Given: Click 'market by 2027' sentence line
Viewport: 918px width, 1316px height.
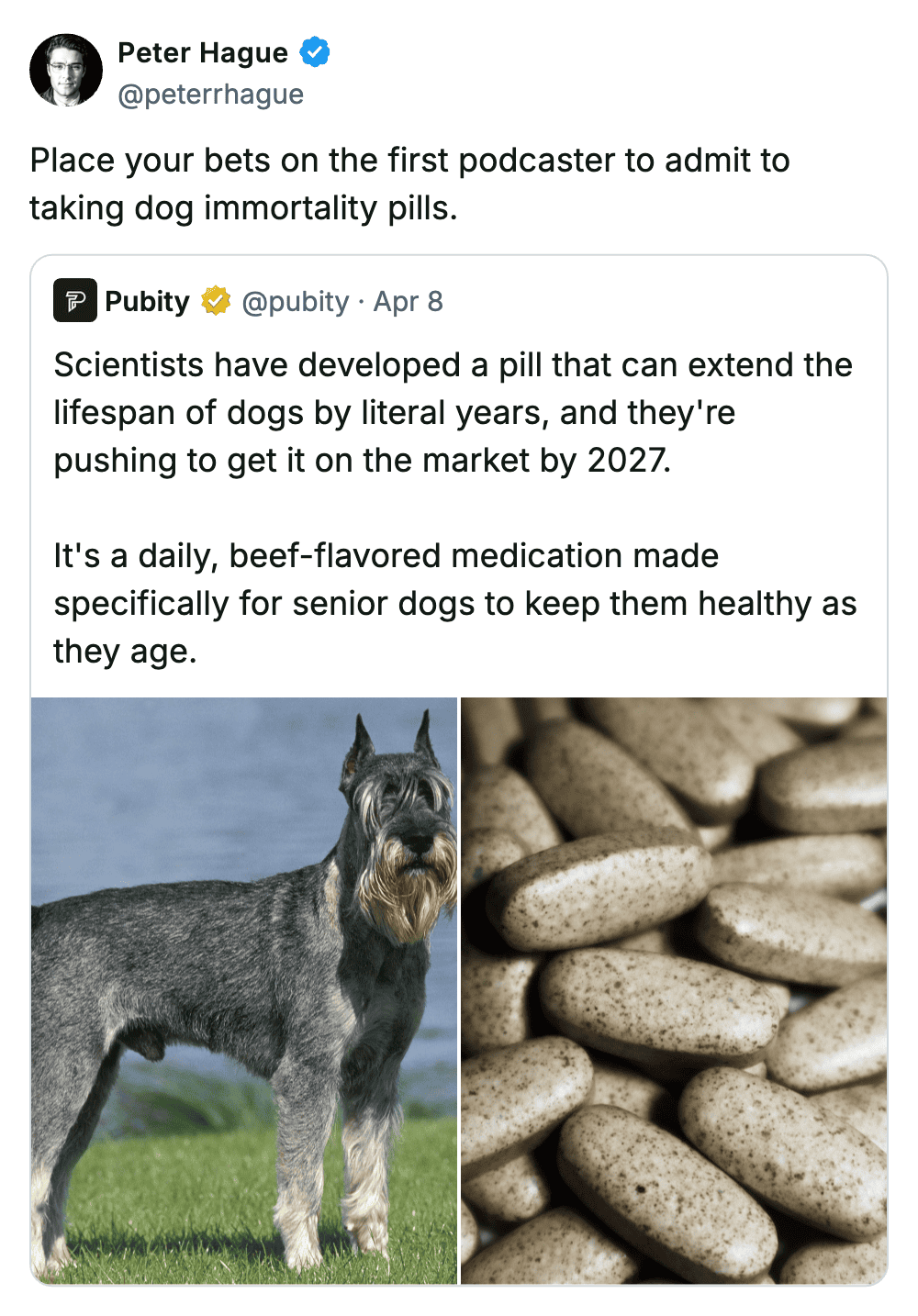Looking at the screenshot, I should (363, 460).
